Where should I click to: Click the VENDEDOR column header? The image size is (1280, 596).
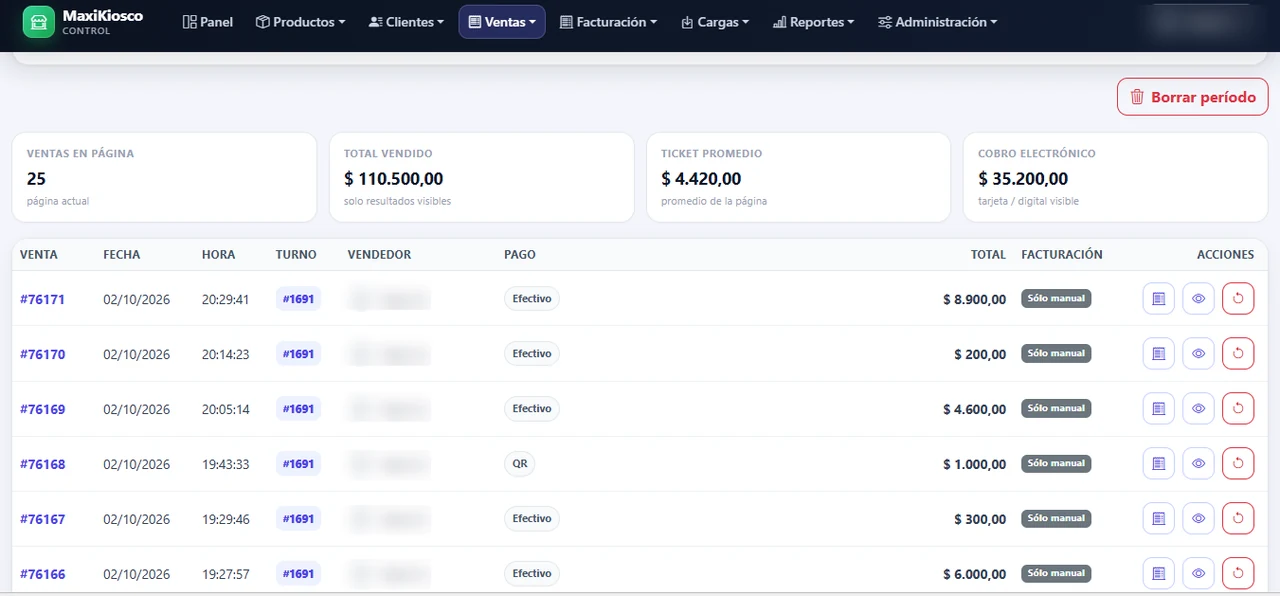point(379,255)
